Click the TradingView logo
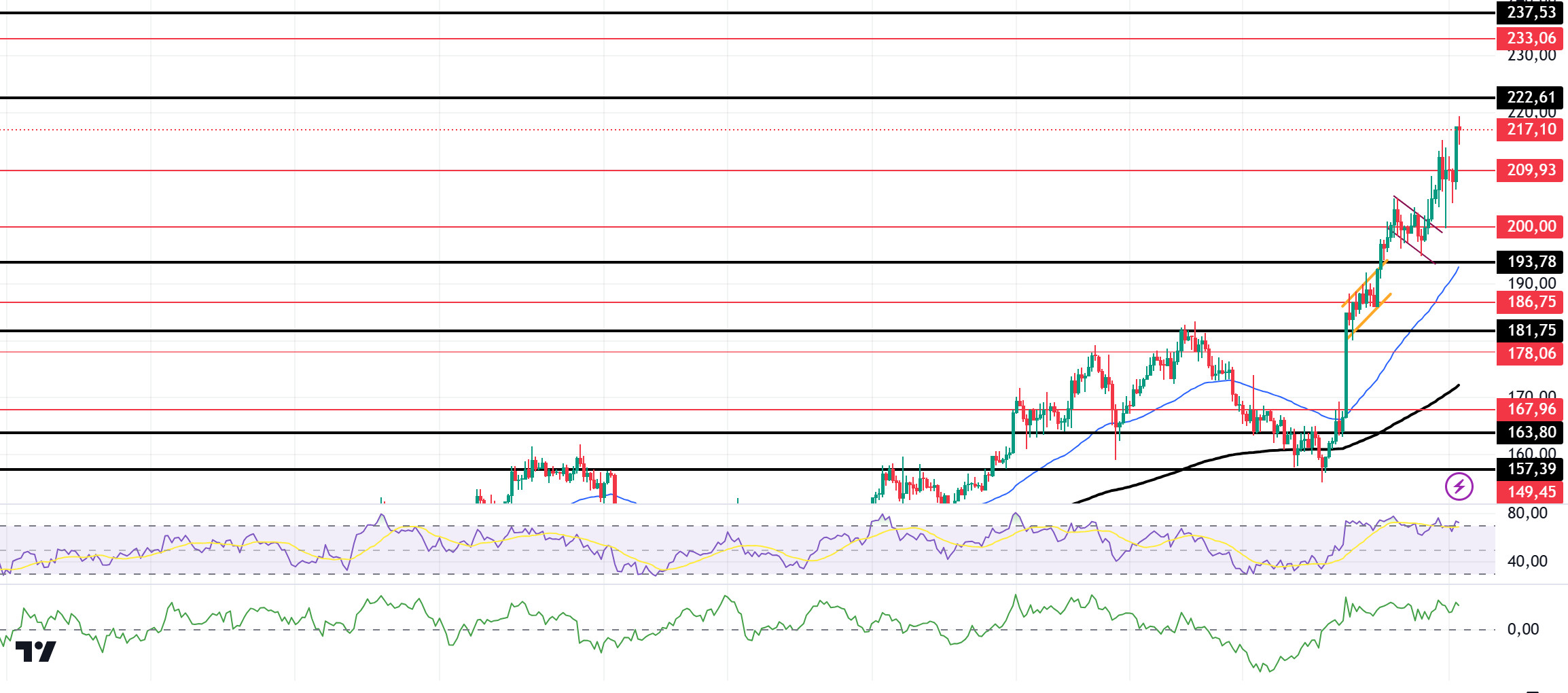Image resolution: width=1568 pixels, height=693 pixels. click(35, 652)
